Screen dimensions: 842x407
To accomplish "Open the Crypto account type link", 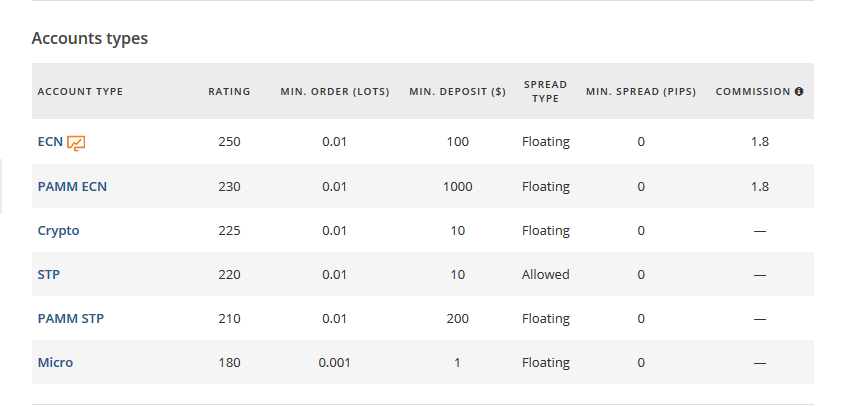I will [x=59, y=231].
